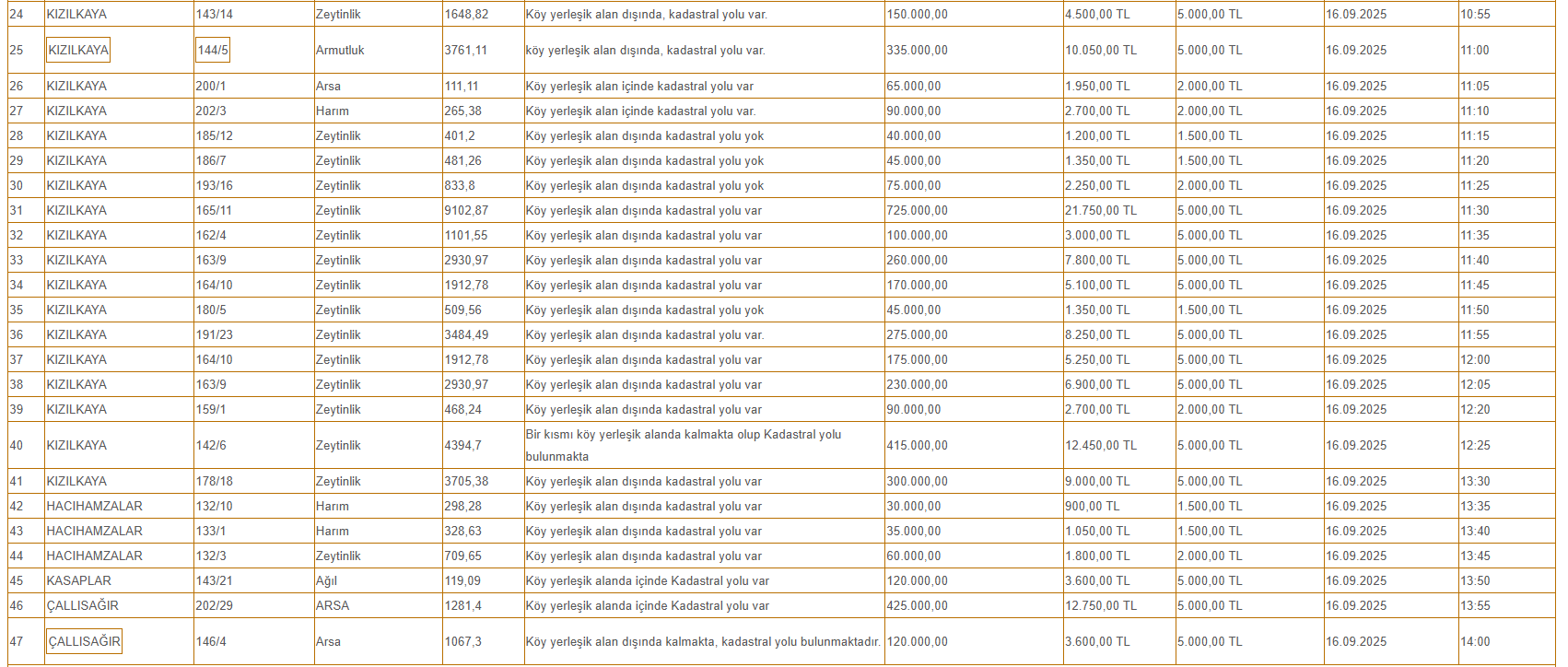The width and height of the screenshot is (1568, 667).
Task: Click area 1067,3
Action: click(x=463, y=641)
